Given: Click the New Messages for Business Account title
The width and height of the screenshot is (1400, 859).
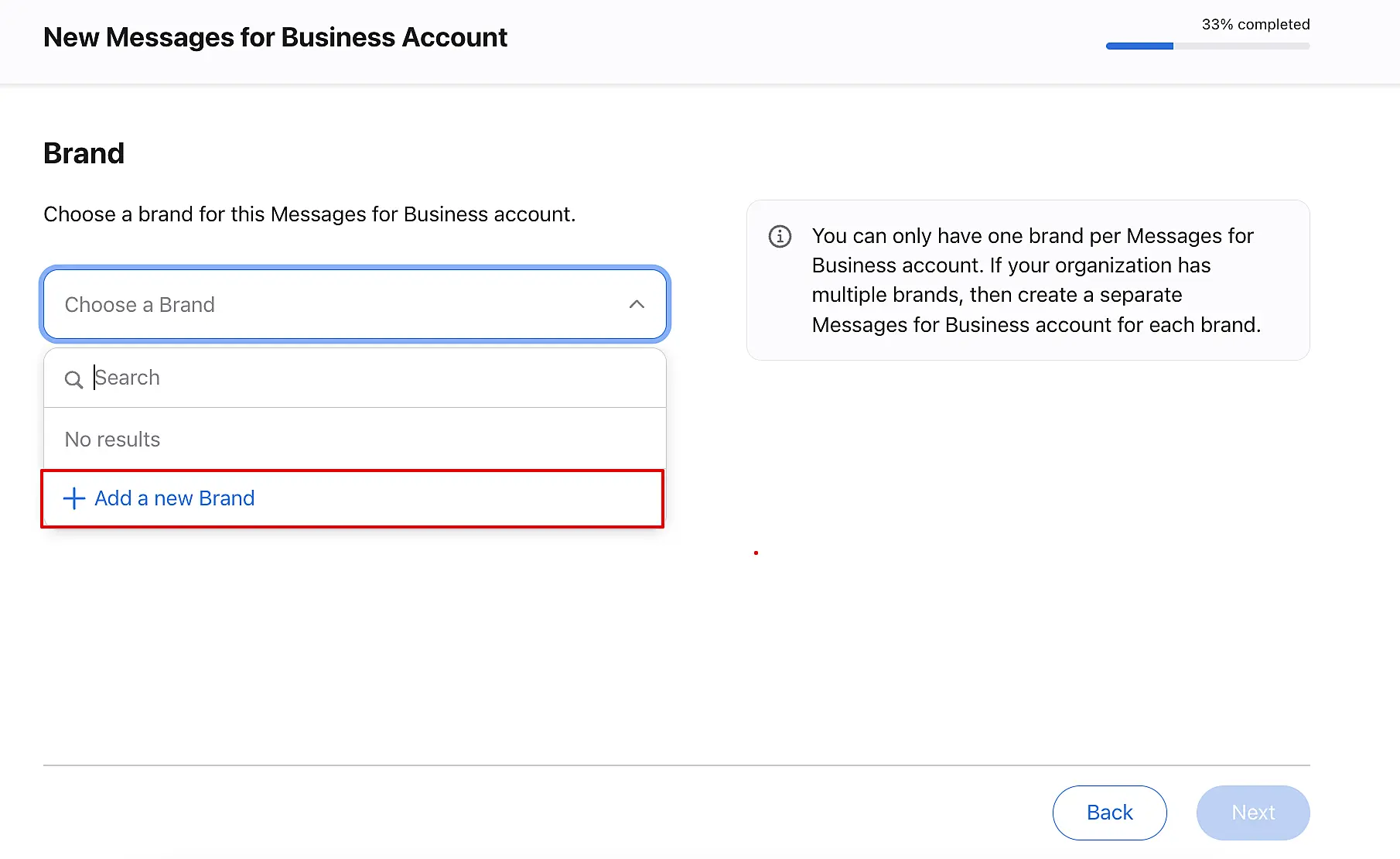Looking at the screenshot, I should click(x=275, y=37).
